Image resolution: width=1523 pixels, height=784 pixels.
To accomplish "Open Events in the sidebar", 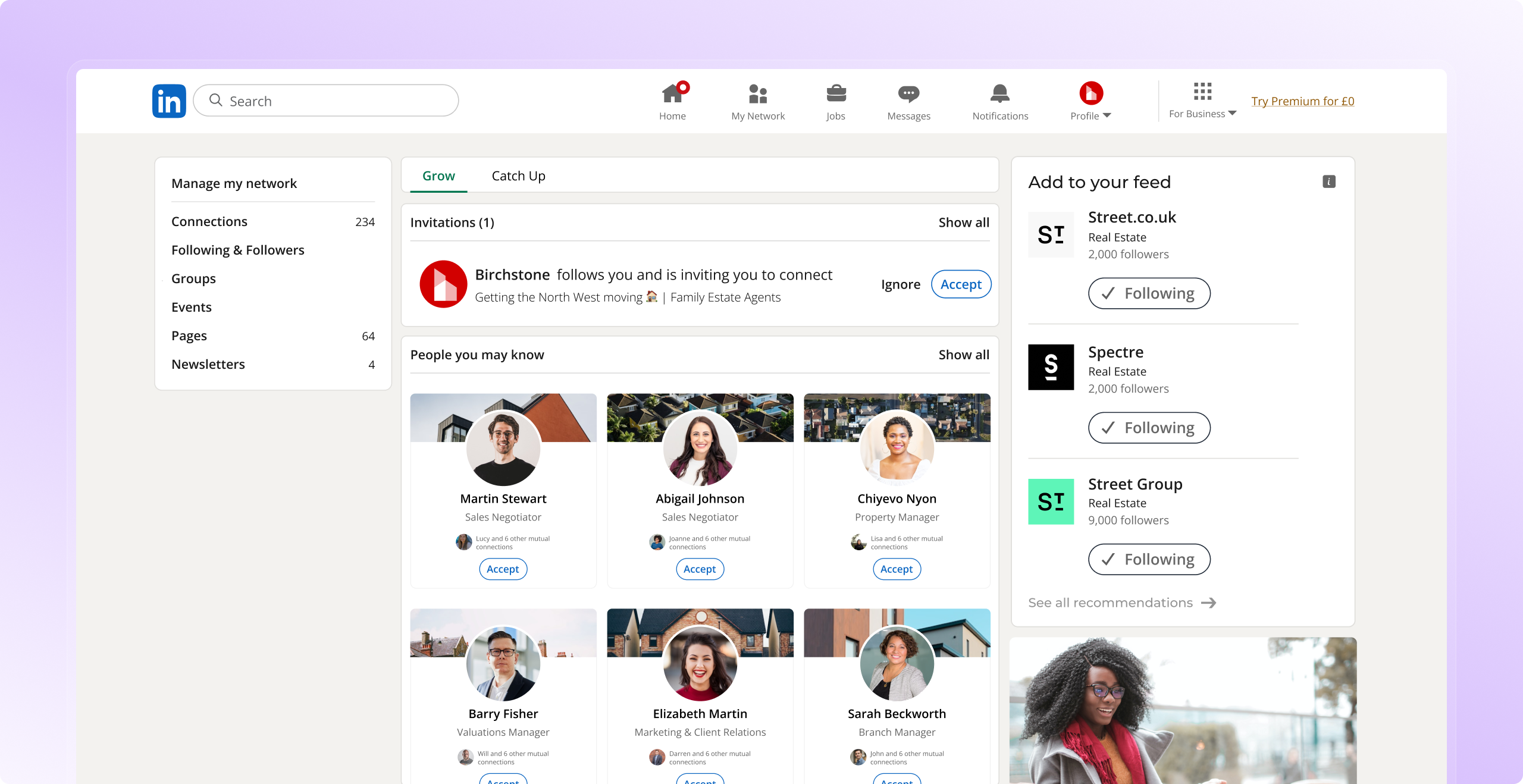I will pyautogui.click(x=192, y=307).
